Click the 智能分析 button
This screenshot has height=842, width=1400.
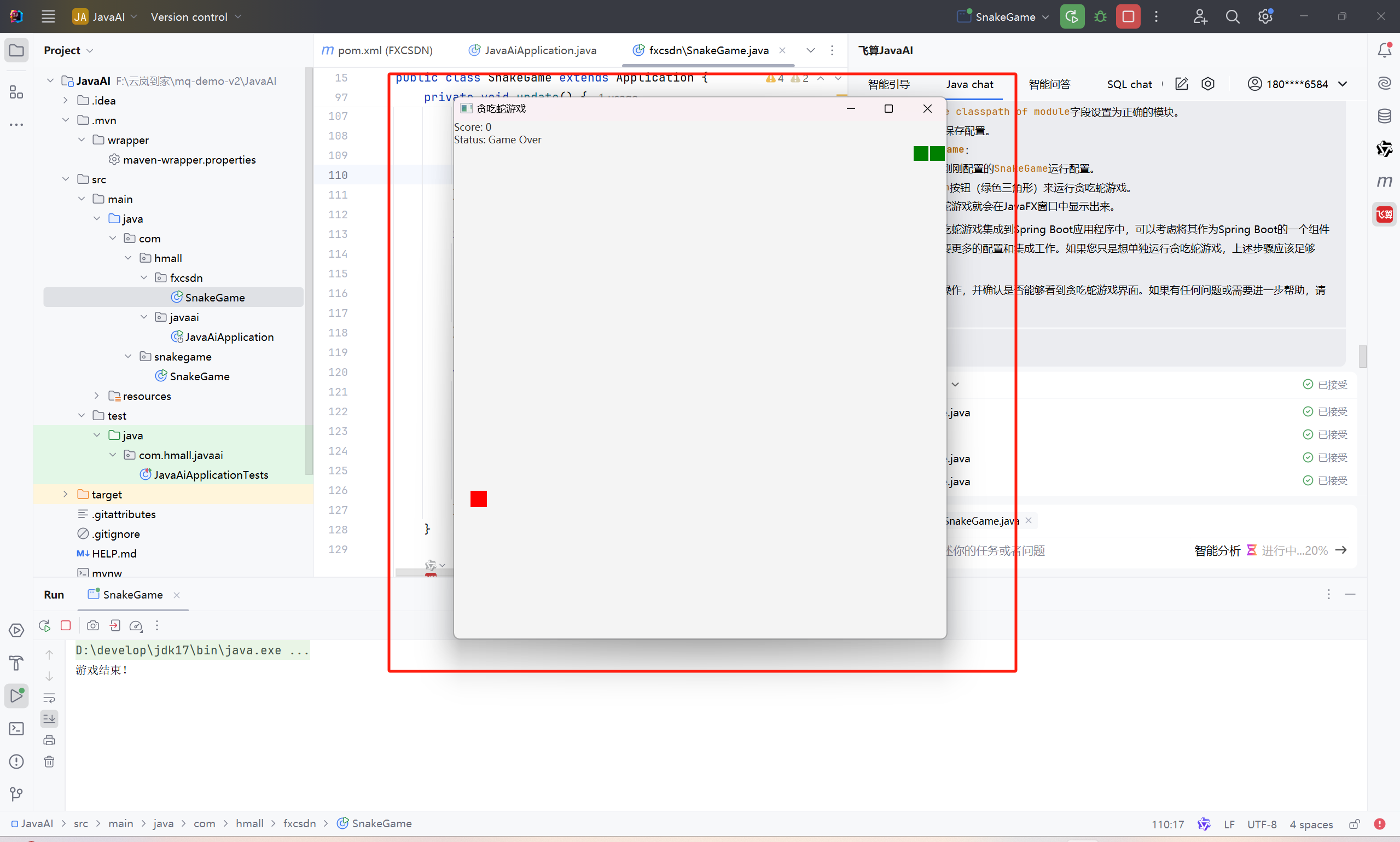pyautogui.click(x=1217, y=550)
